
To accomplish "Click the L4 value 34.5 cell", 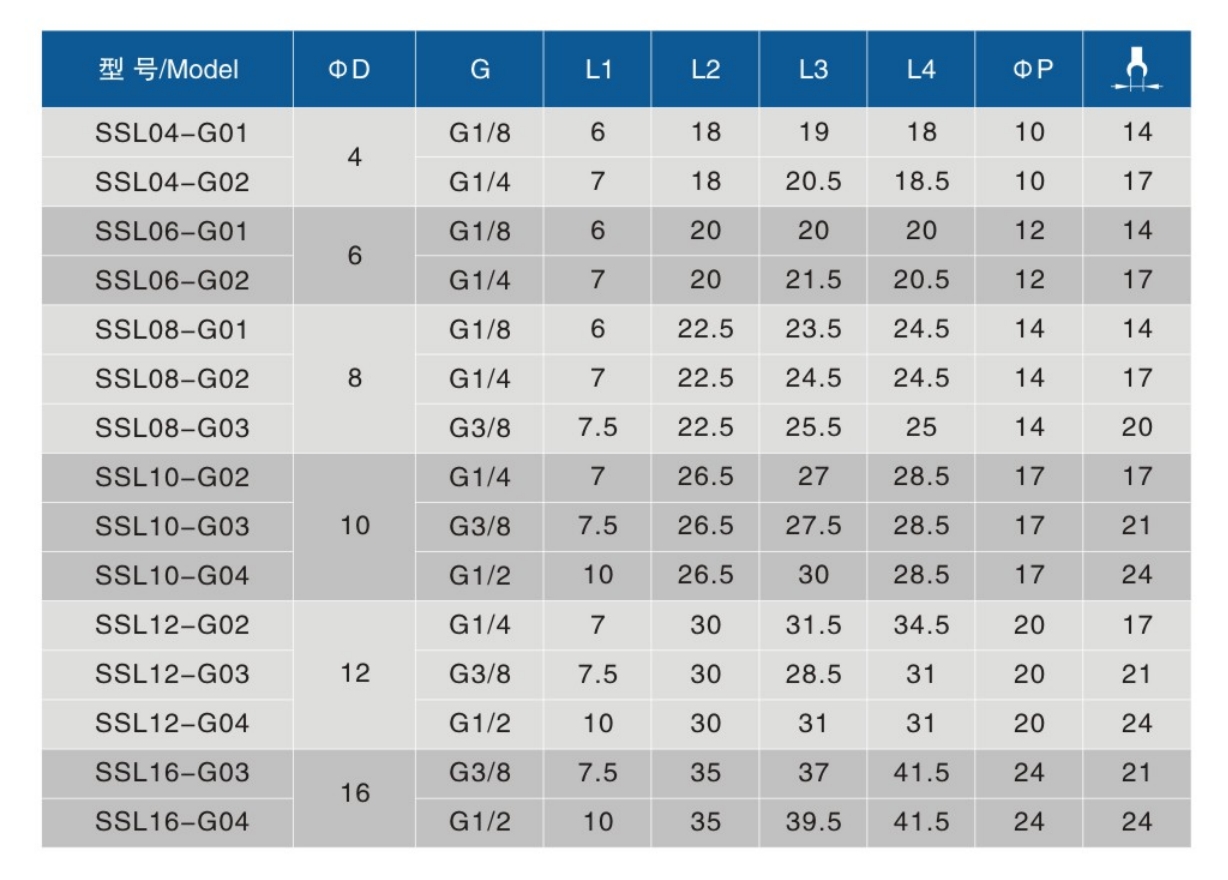I will pyautogui.click(x=921, y=625).
